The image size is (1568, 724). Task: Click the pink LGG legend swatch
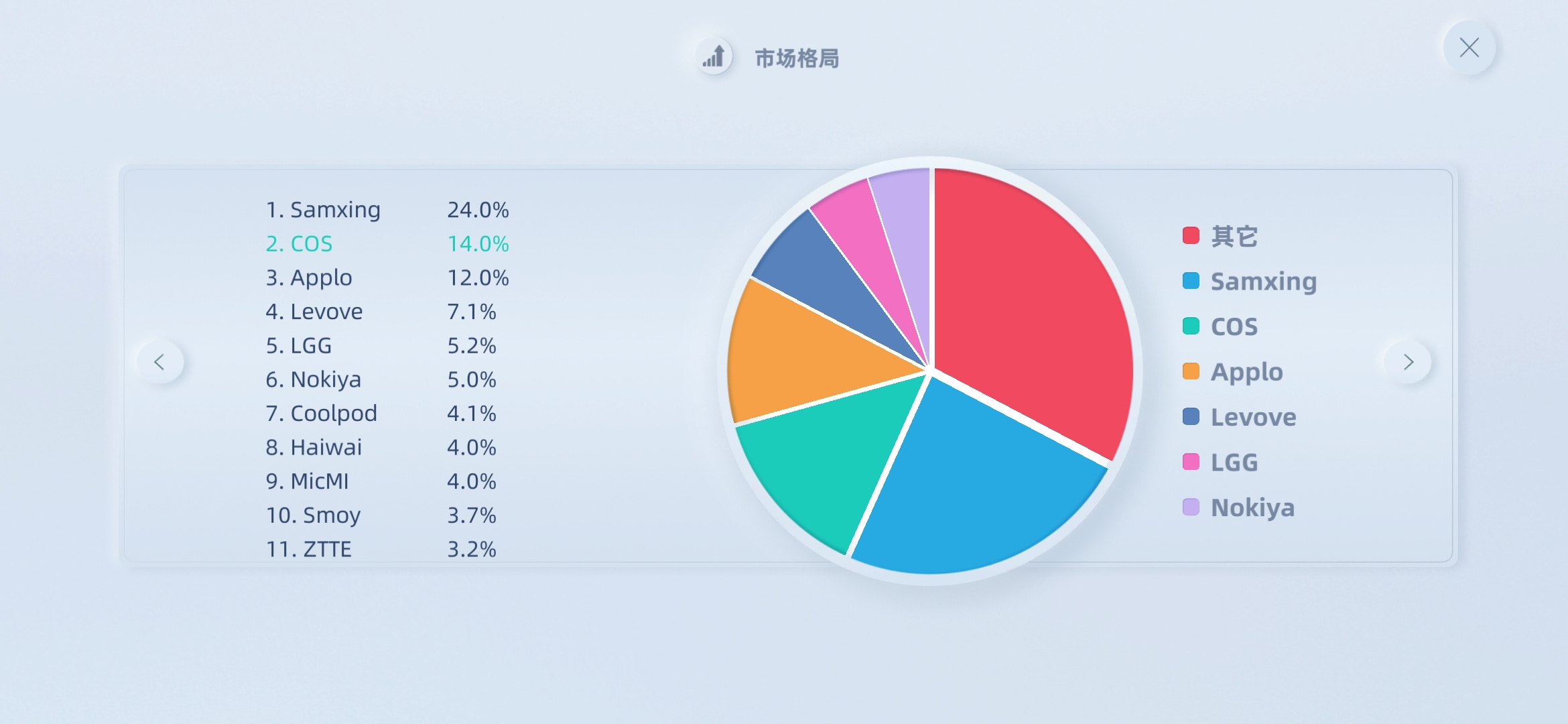1191,462
